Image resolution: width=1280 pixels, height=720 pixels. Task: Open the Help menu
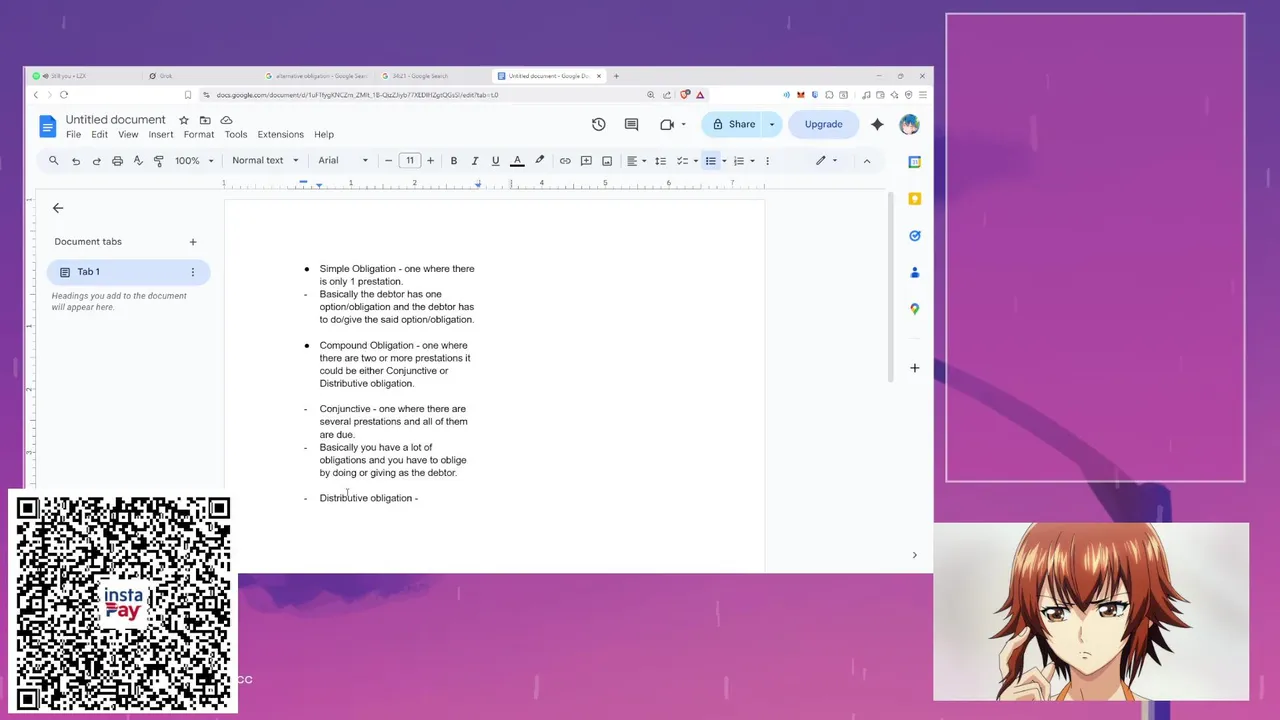click(324, 134)
